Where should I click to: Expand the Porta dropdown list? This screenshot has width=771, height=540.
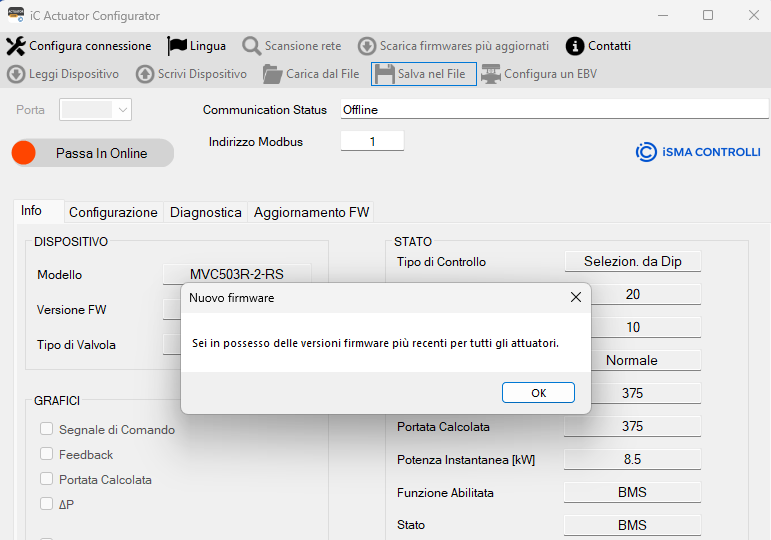coord(123,110)
